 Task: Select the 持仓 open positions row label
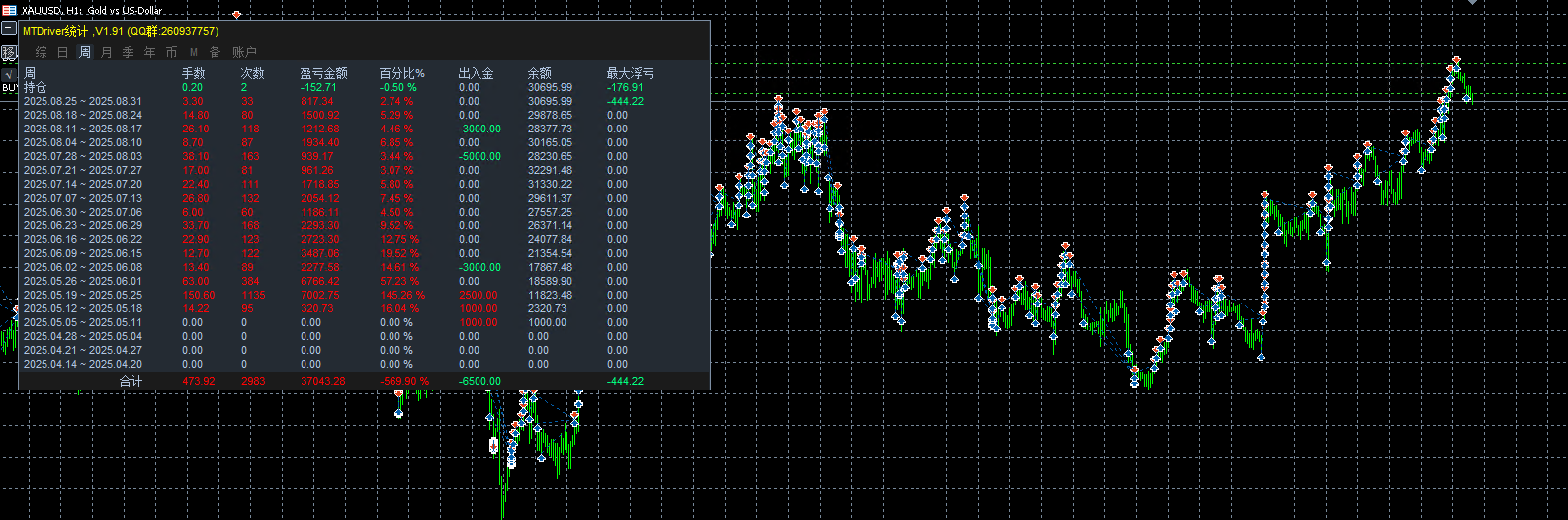click(36, 87)
